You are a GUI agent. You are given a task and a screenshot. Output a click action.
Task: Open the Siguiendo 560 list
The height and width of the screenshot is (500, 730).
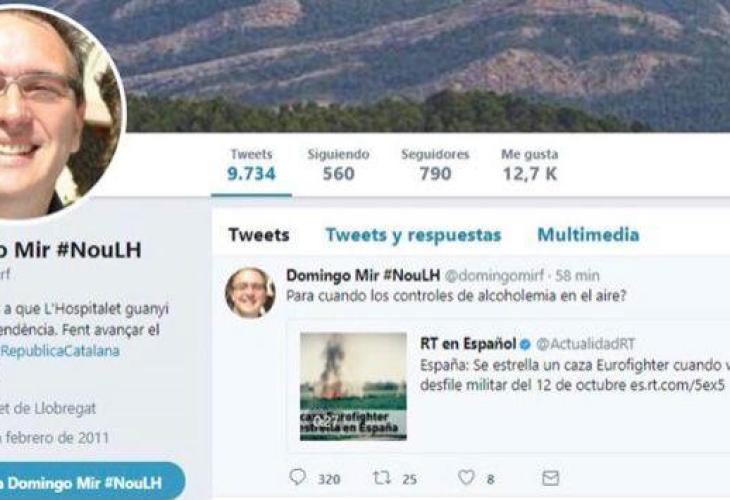(x=338, y=165)
